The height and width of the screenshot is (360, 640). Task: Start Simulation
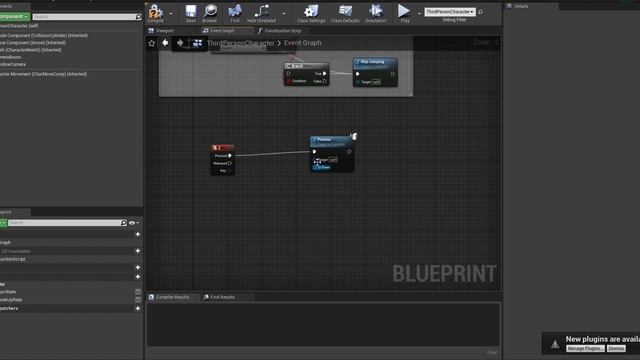click(376, 13)
